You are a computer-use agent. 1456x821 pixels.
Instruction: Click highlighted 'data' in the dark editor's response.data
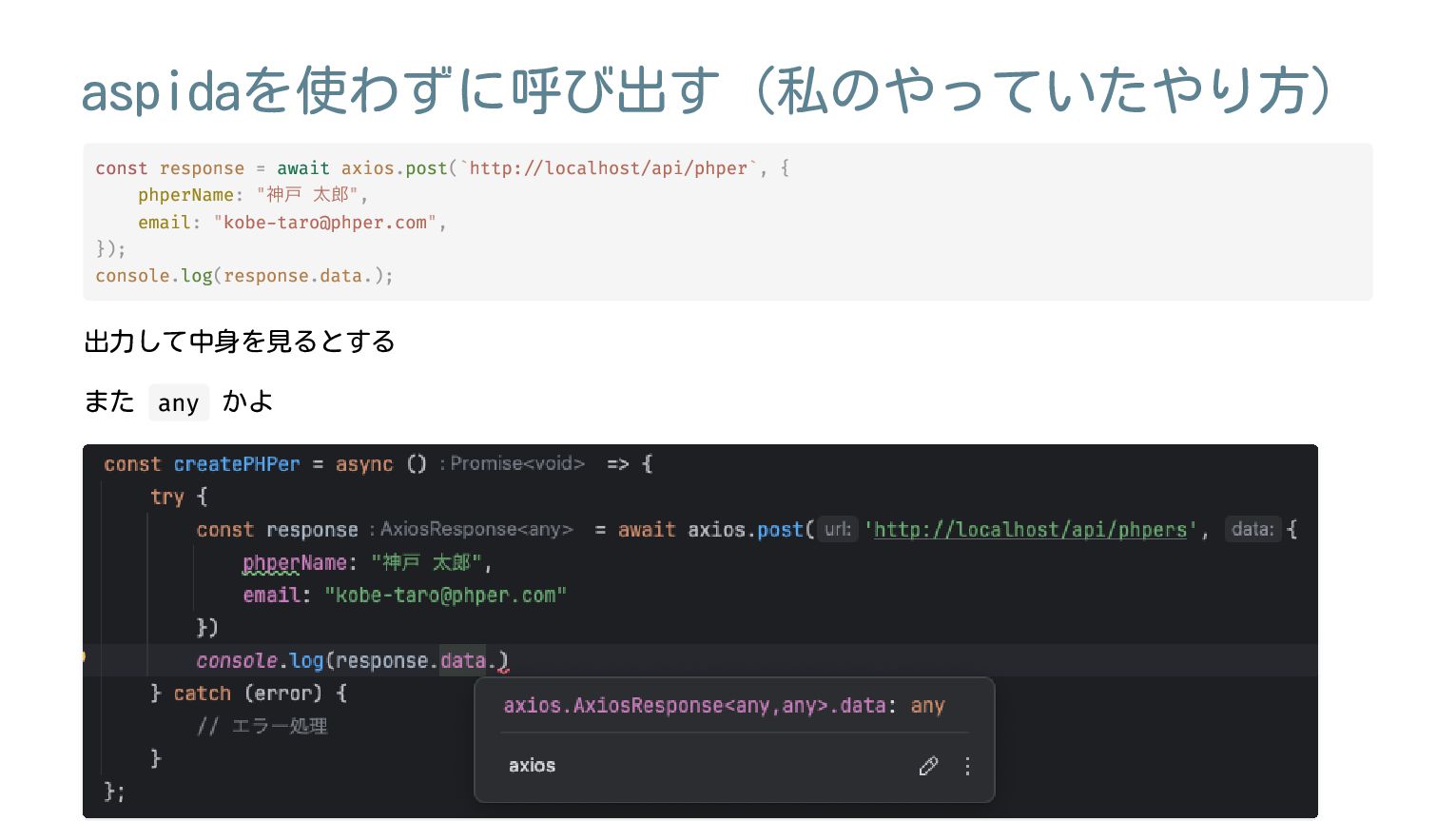[x=463, y=660]
